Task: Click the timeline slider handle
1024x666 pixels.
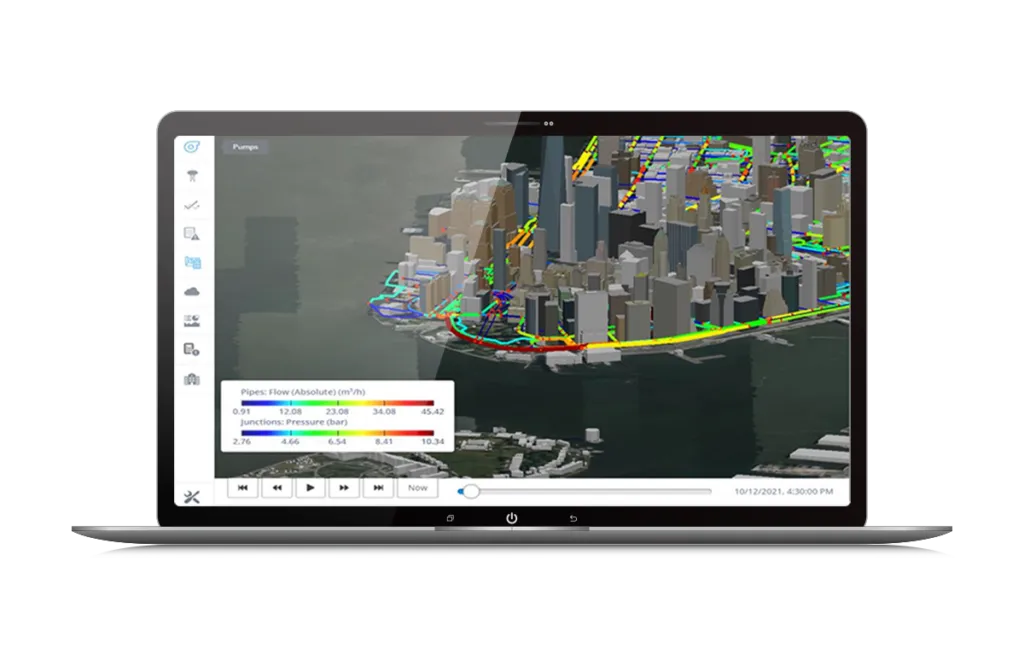Action: tap(470, 491)
